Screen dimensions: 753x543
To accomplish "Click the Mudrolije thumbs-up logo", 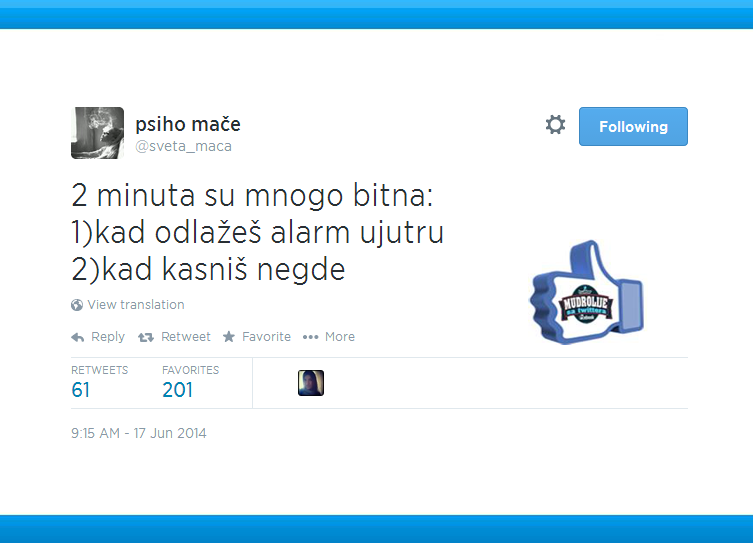I will (x=586, y=293).
